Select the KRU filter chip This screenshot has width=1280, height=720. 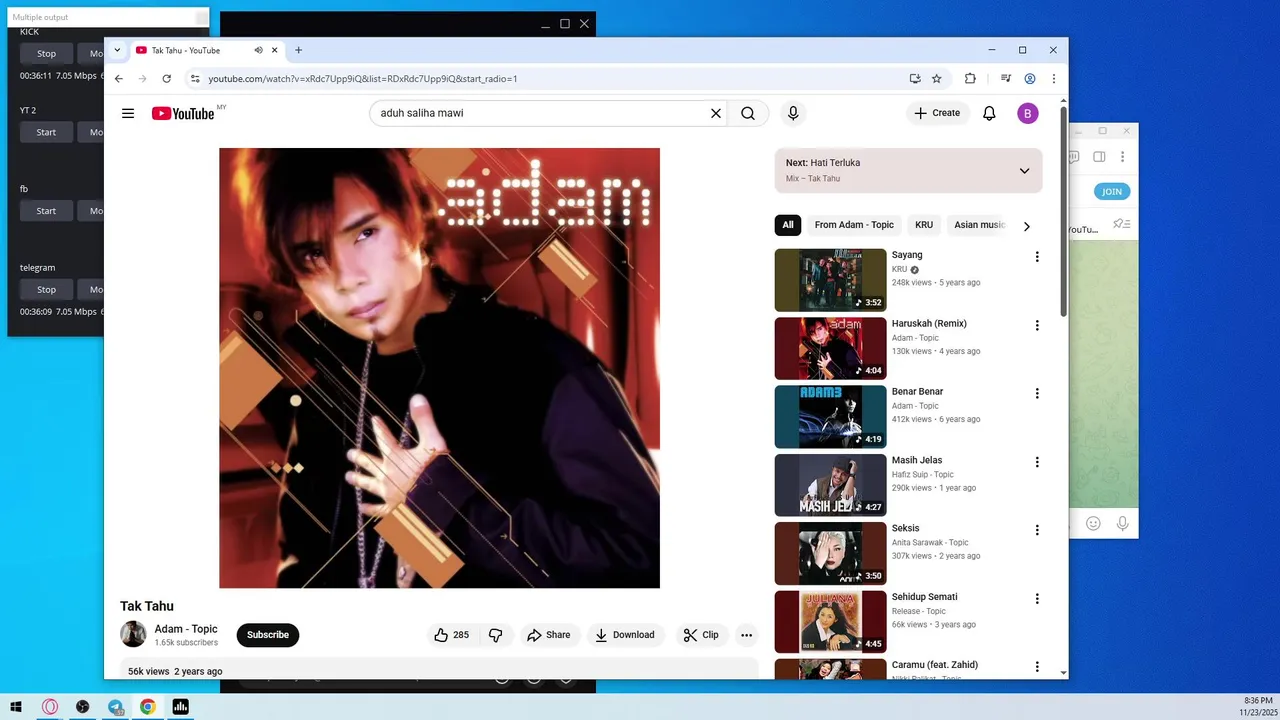[x=924, y=225]
